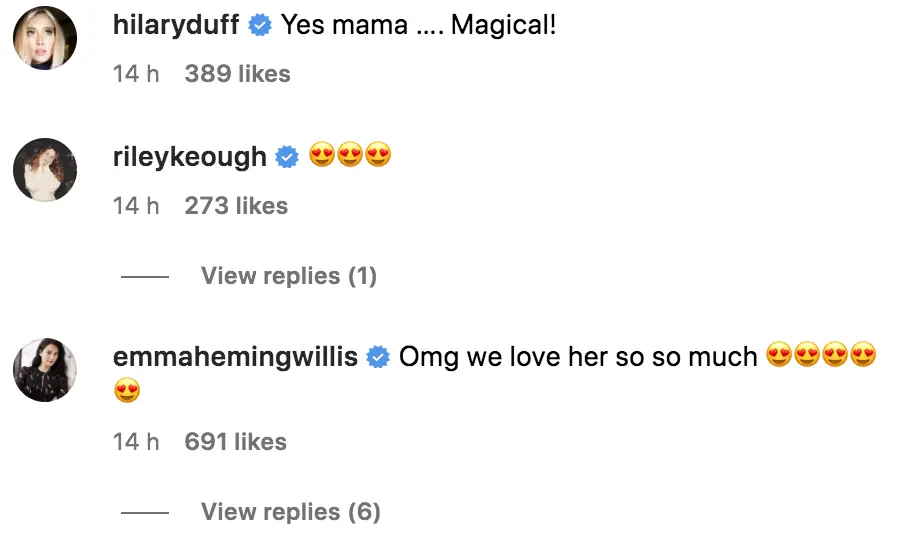
Task: Open the 691 likes list
Action: (236, 442)
